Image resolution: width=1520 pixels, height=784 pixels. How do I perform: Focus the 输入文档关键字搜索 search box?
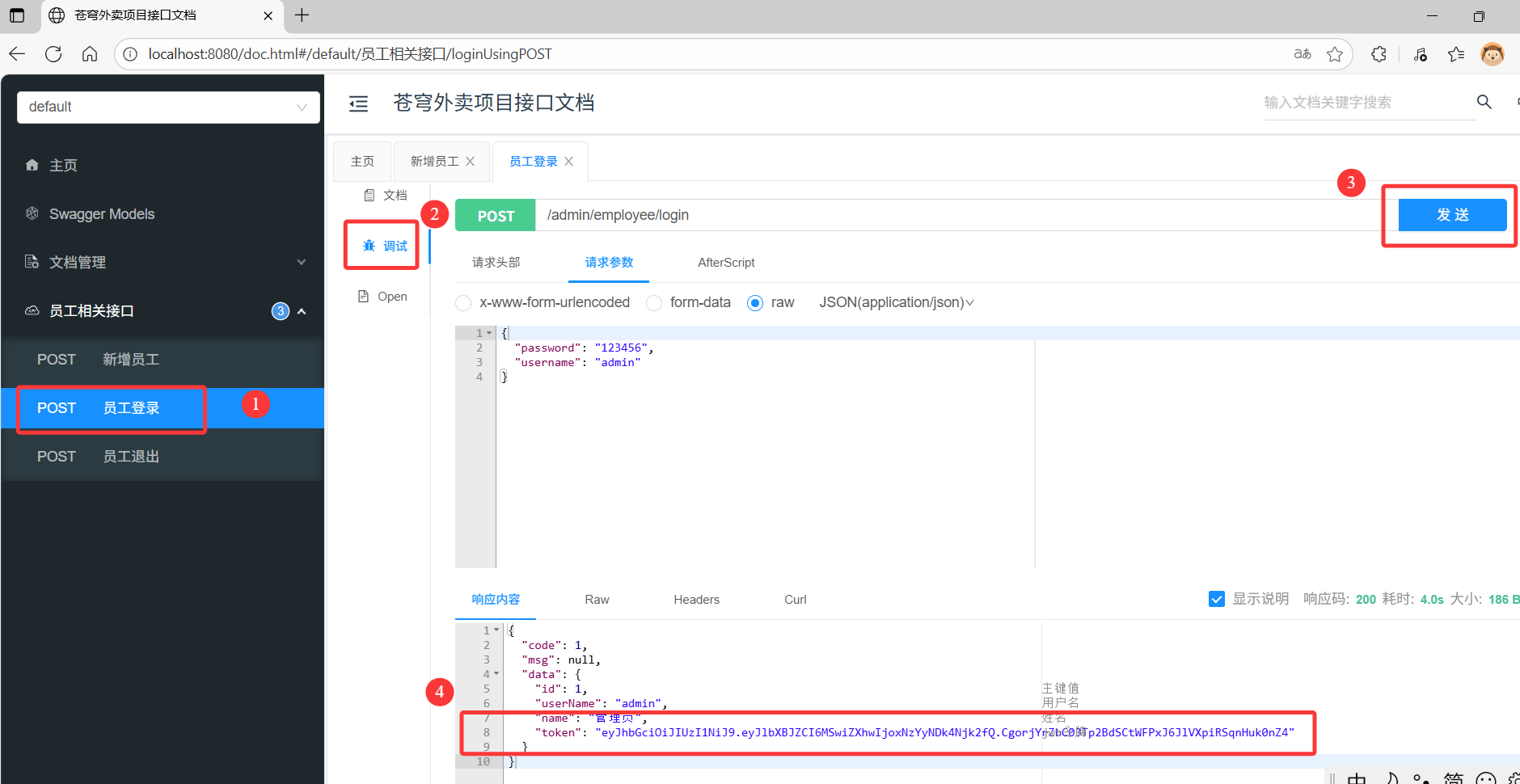1370,103
